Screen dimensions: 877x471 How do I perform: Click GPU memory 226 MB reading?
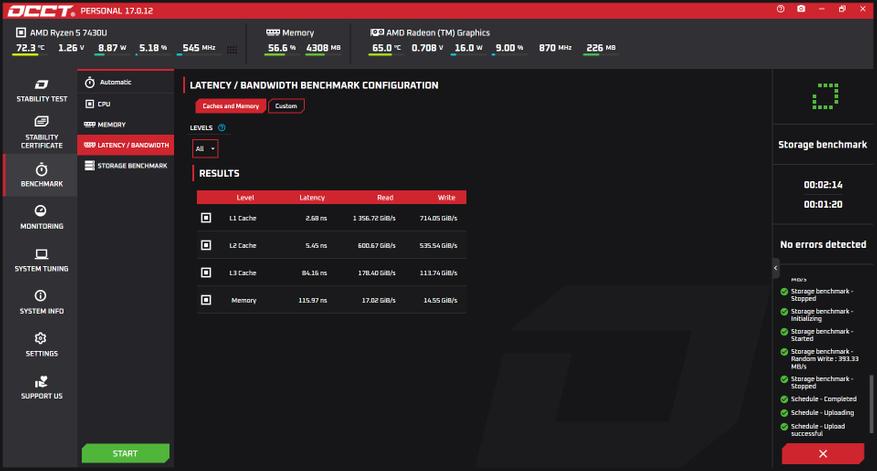pos(600,48)
